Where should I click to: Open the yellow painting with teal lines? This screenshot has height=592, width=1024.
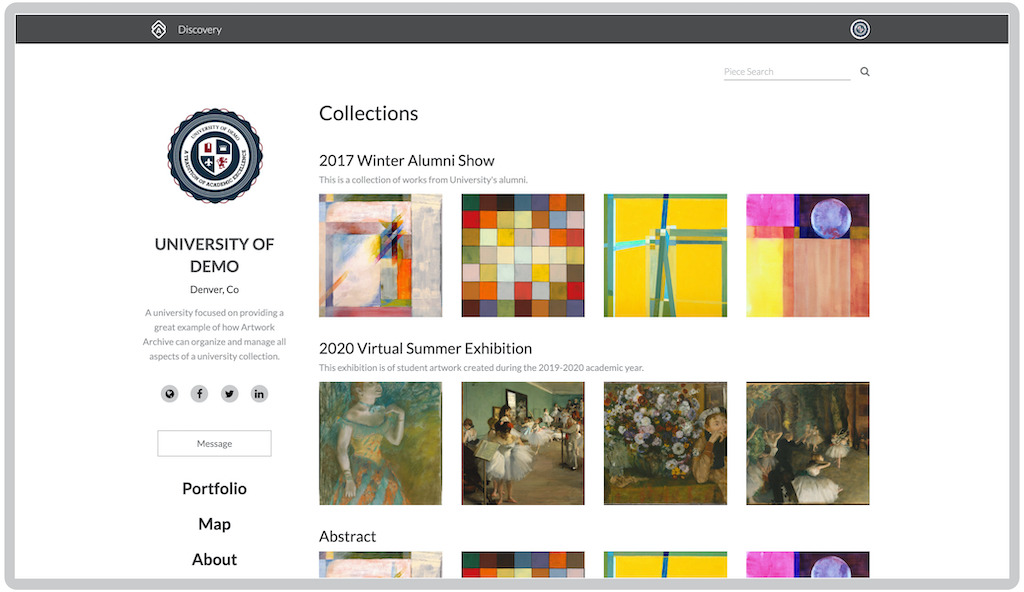coord(665,255)
